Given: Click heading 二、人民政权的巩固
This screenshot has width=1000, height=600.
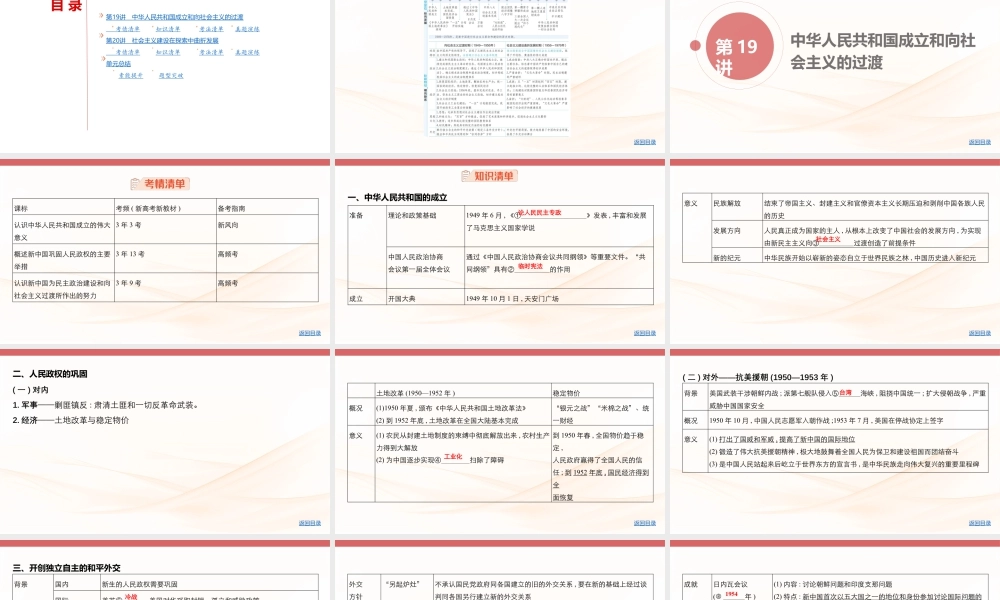Looking at the screenshot, I should pos(50,374).
